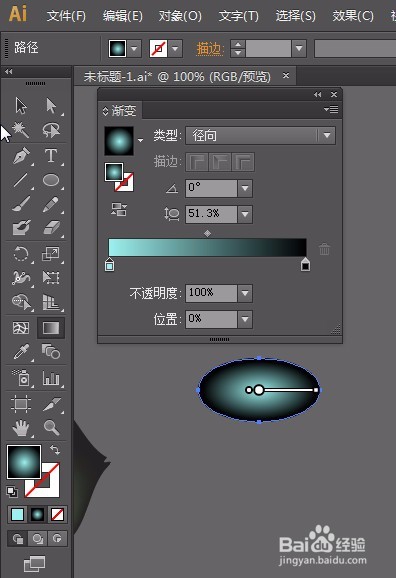This screenshot has height=578, width=396.
Task: Select the Mesh tool
Action: click(x=21, y=328)
